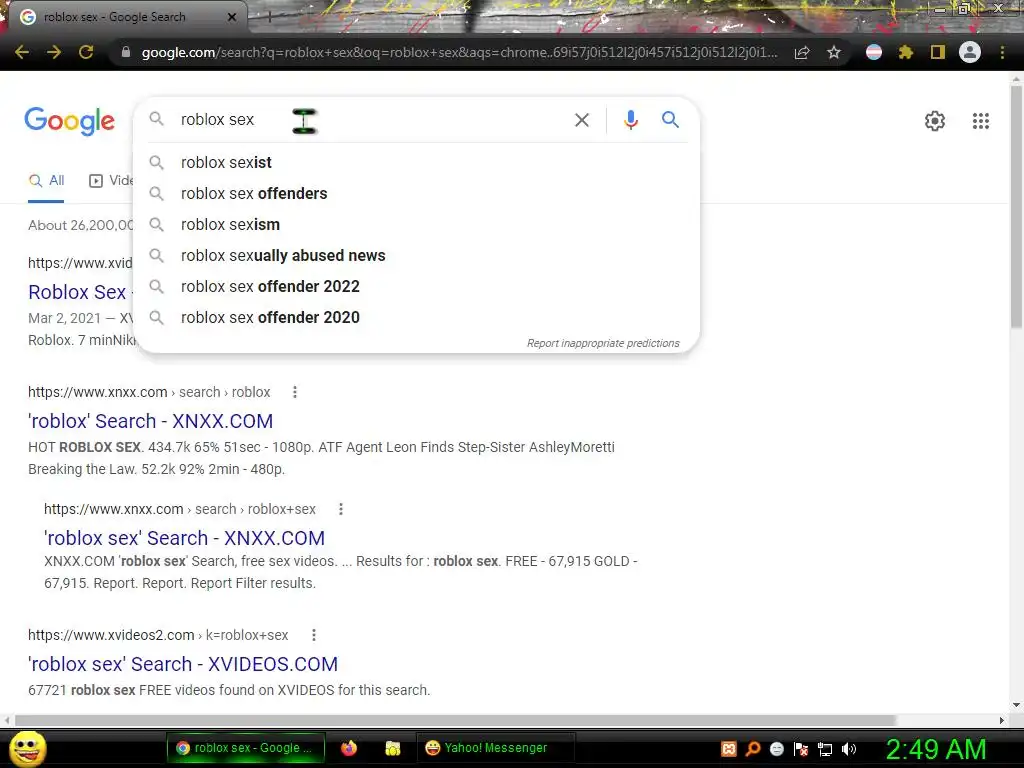The width and height of the screenshot is (1024, 768).
Task: Launch Firefox from the taskbar
Action: point(349,748)
